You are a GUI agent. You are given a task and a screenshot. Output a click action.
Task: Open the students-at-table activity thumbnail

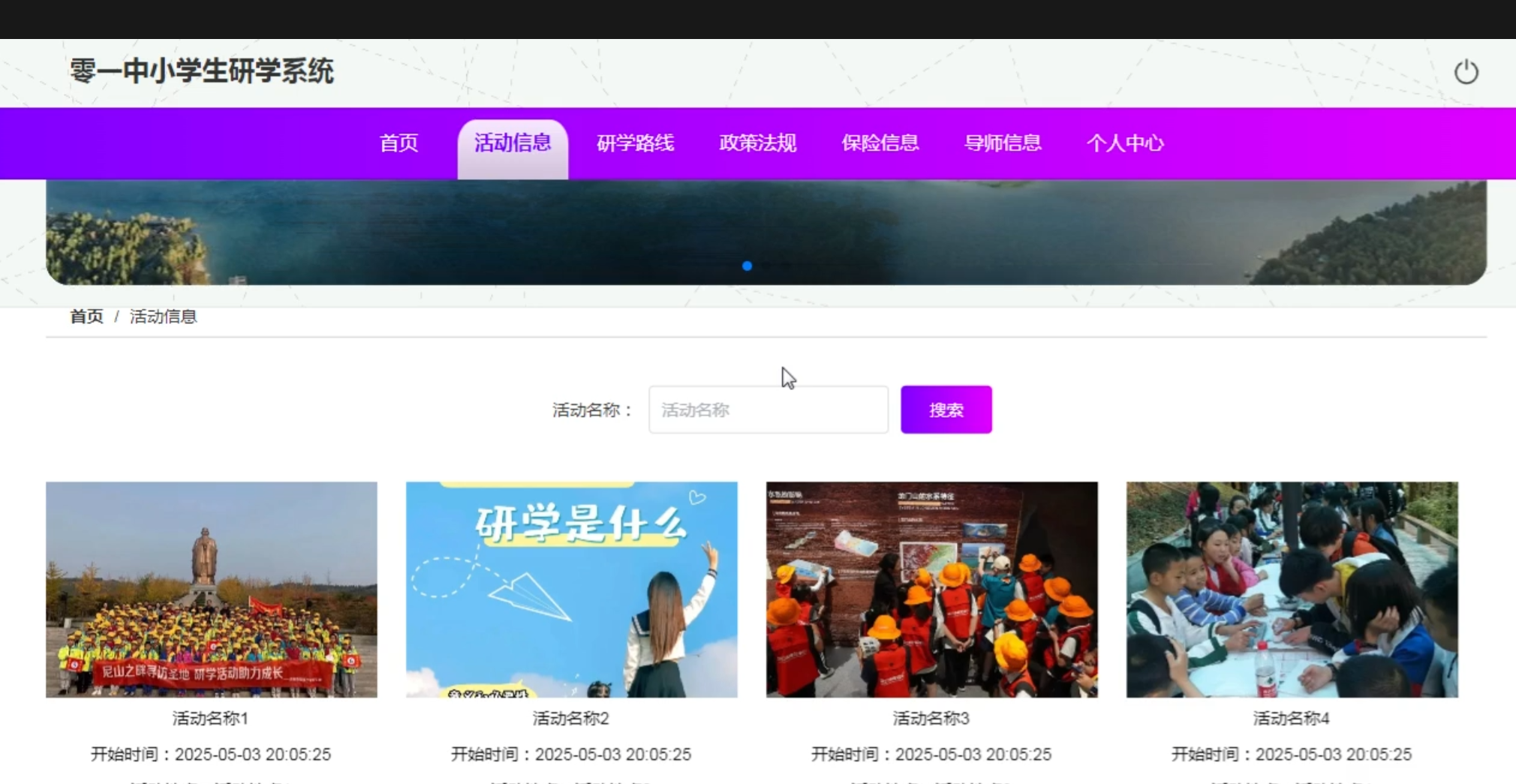(x=1292, y=589)
